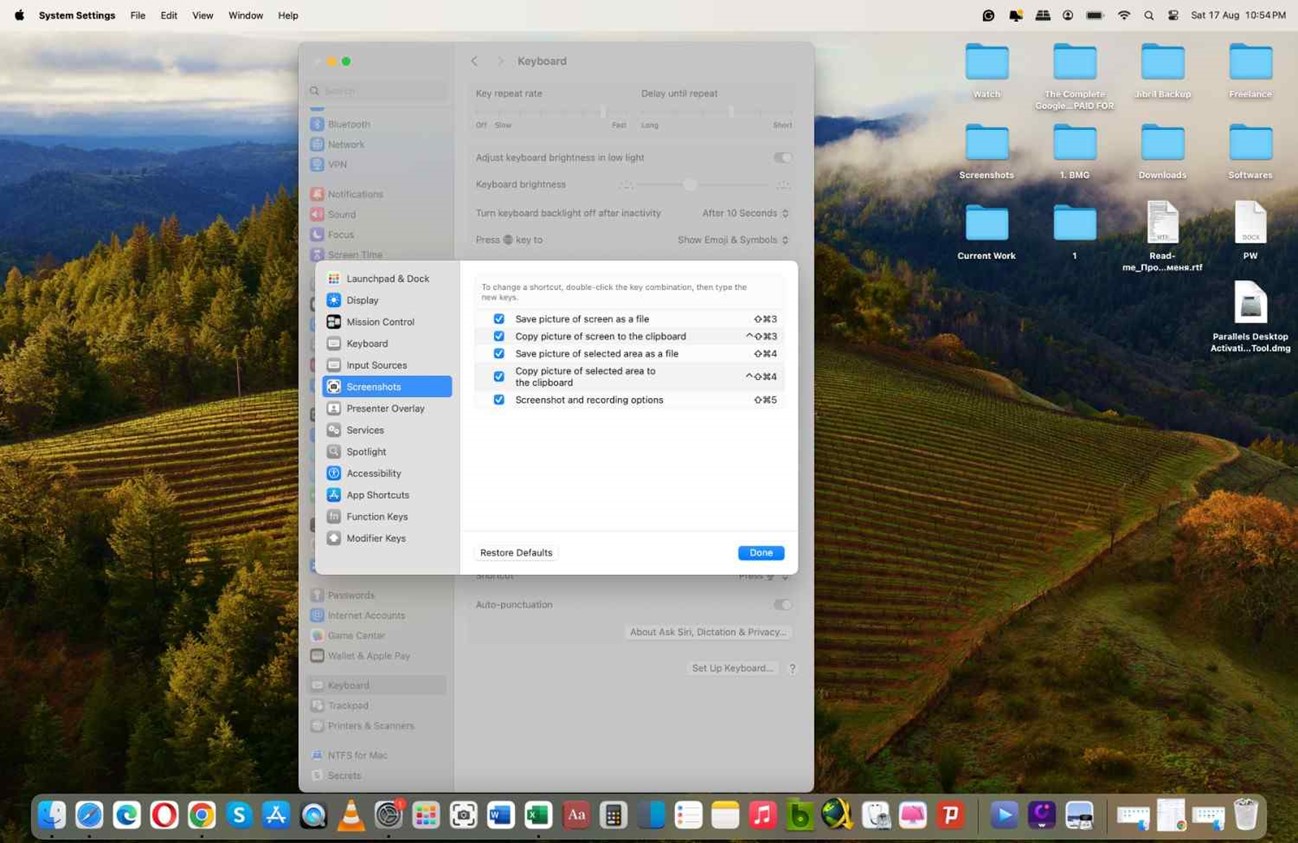Screen dimensions: 1298x843
Task: Select the Presenter Overlay category
Action: [387, 408]
